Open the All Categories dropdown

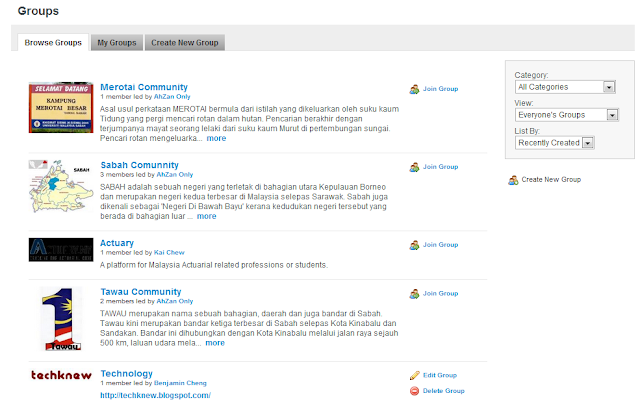click(x=565, y=87)
